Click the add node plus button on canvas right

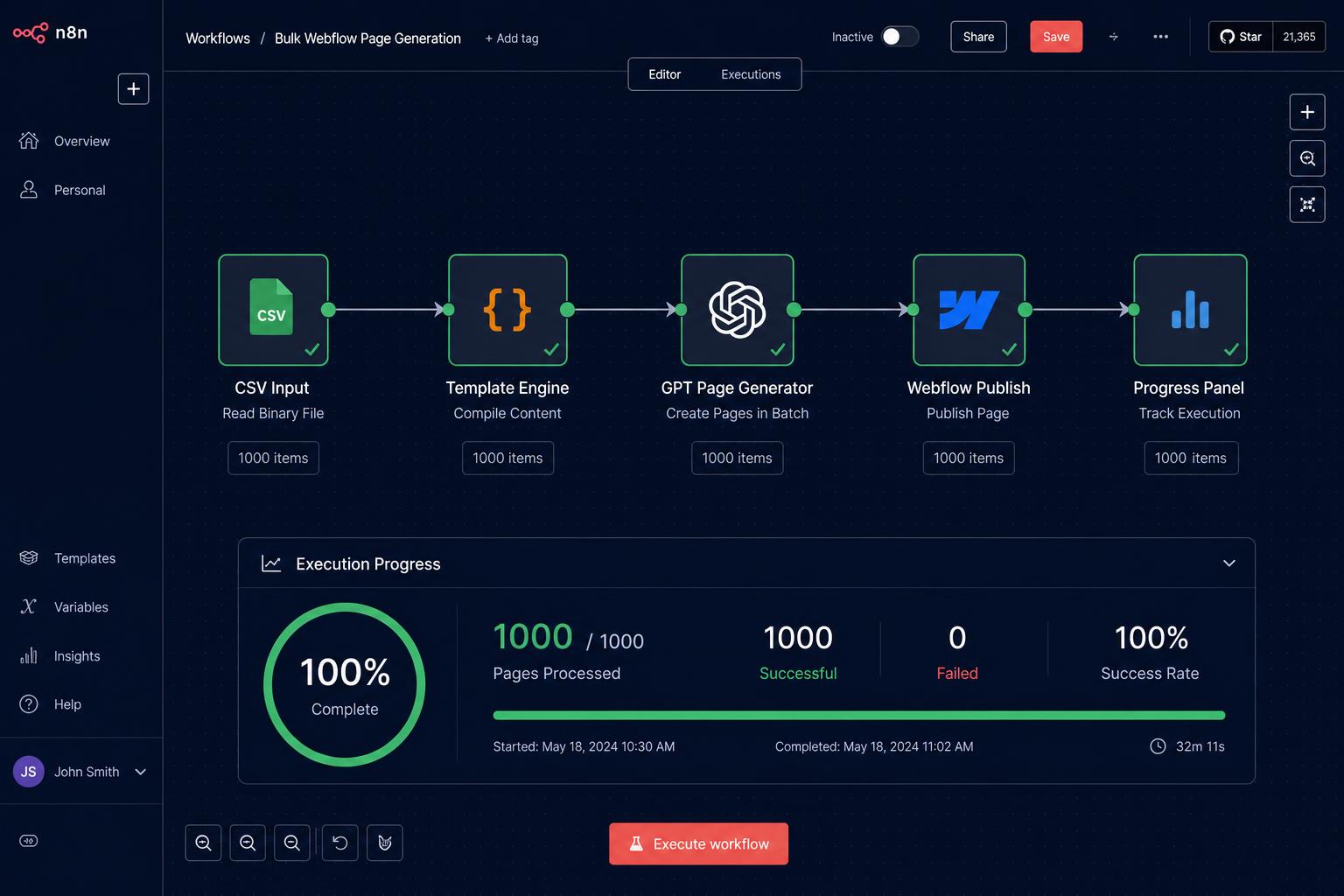(x=1307, y=112)
